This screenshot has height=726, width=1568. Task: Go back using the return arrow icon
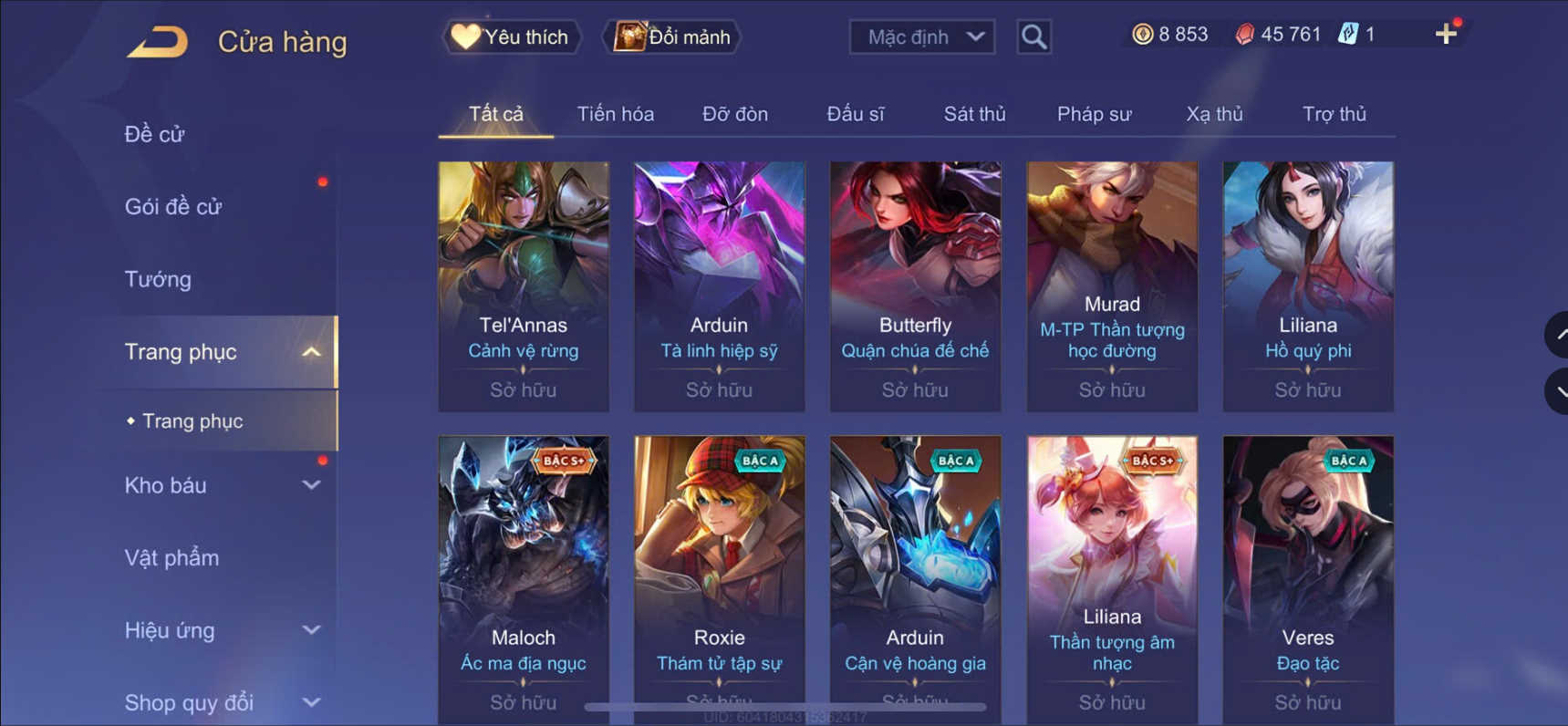click(157, 42)
